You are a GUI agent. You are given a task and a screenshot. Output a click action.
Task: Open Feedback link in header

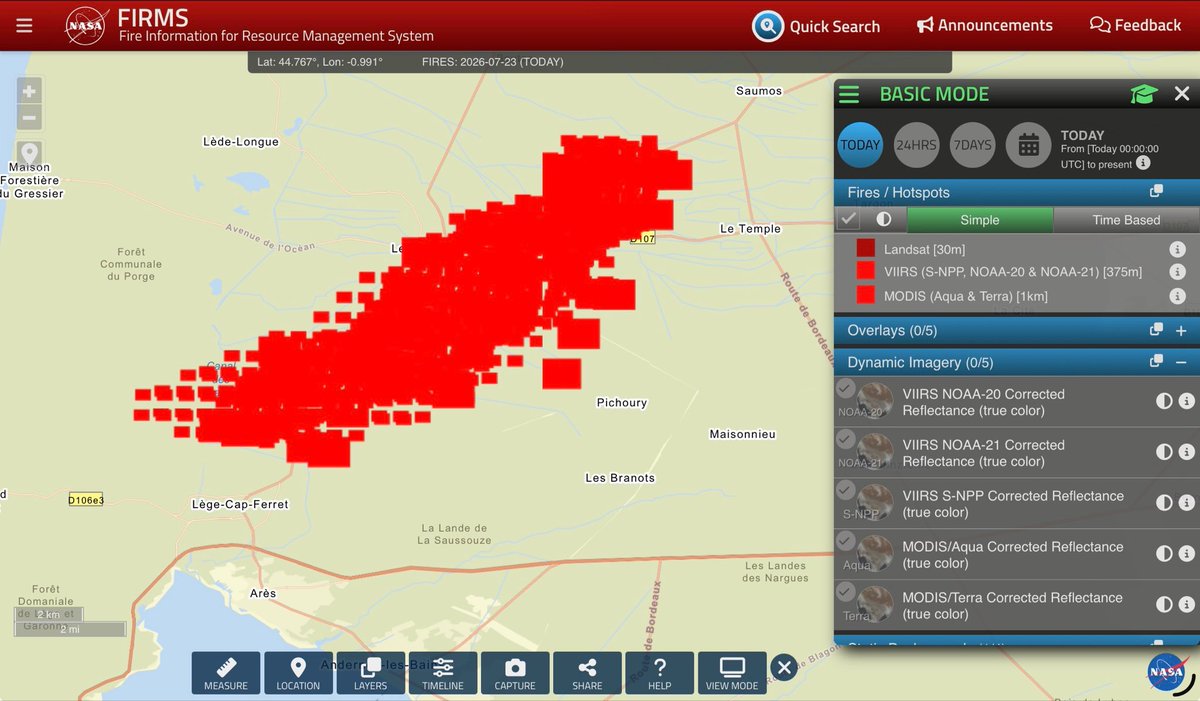point(1135,25)
